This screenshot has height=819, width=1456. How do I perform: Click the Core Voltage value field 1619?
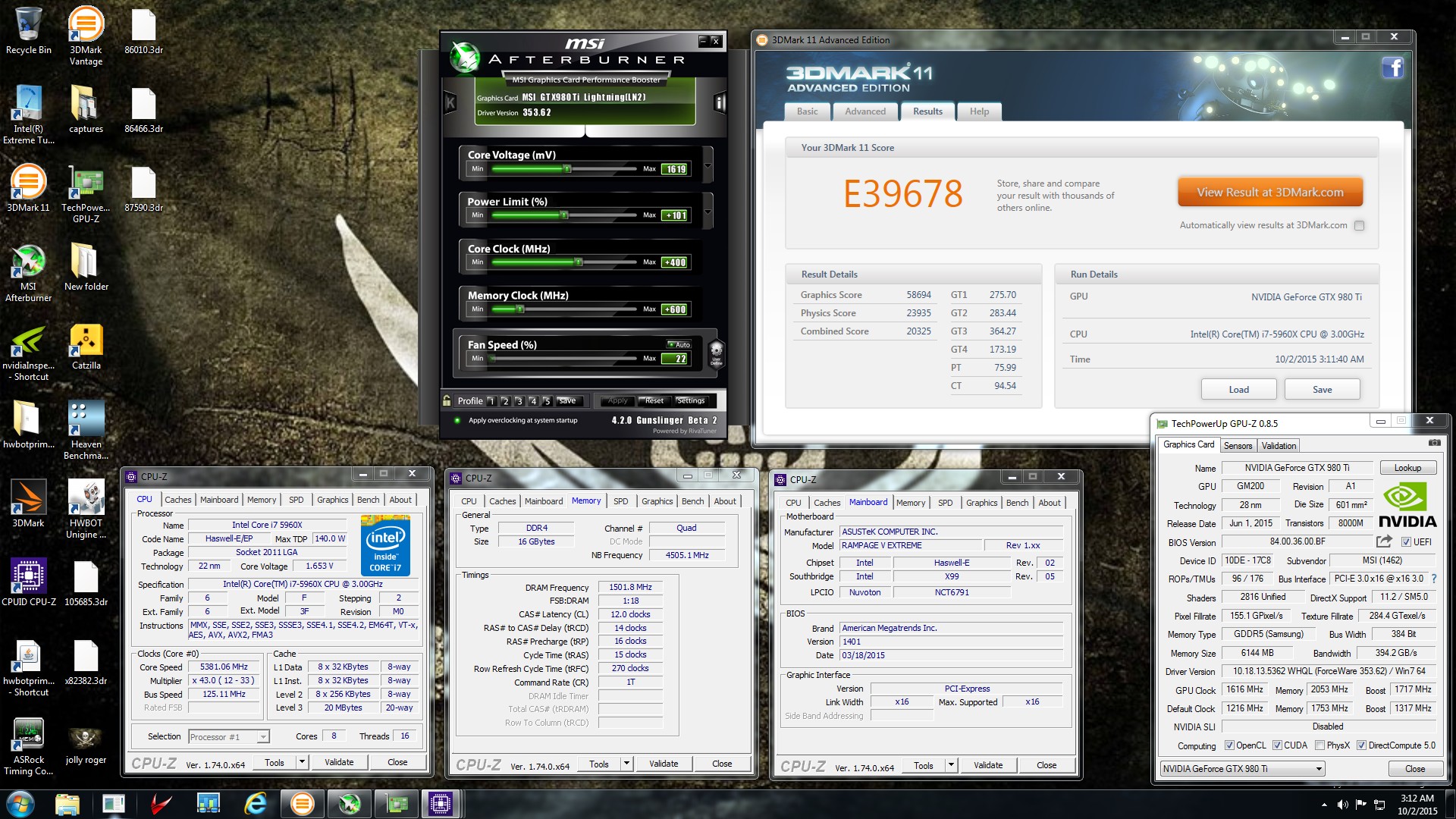pyautogui.click(x=676, y=169)
